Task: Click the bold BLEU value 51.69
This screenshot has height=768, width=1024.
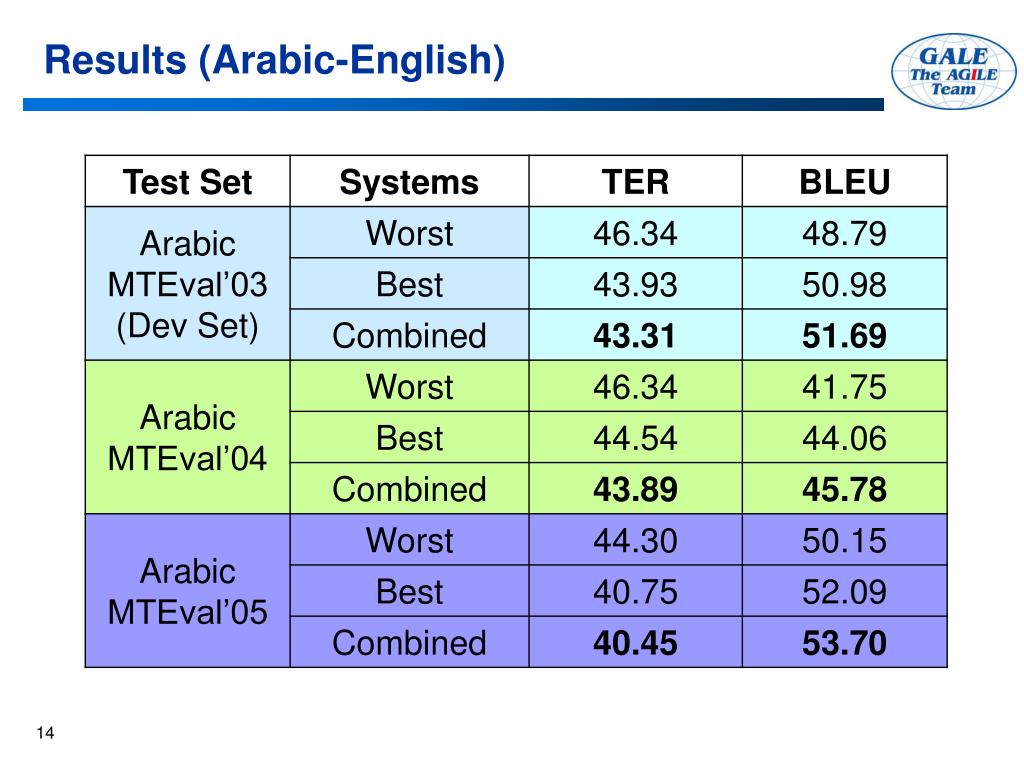Action: click(x=844, y=336)
